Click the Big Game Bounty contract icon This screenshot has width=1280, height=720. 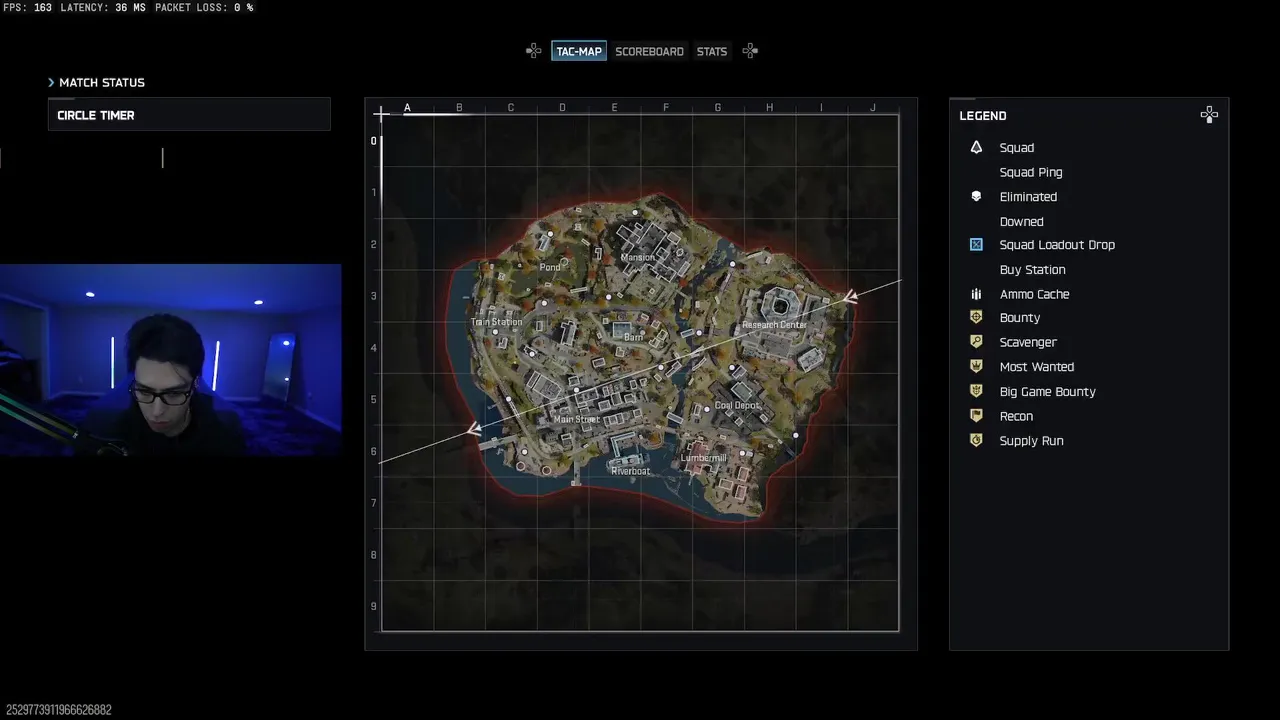pos(976,391)
